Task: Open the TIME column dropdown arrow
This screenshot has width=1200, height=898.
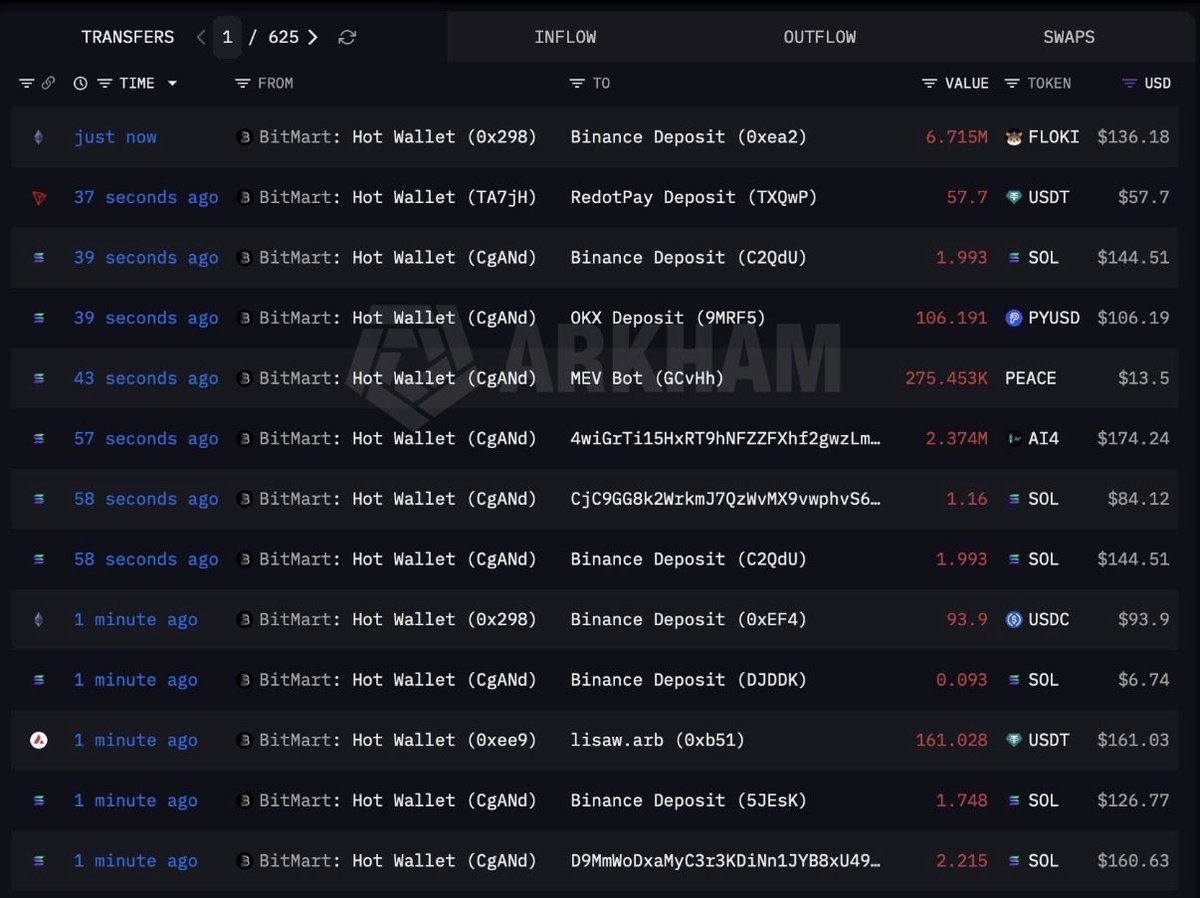Action: click(x=172, y=83)
